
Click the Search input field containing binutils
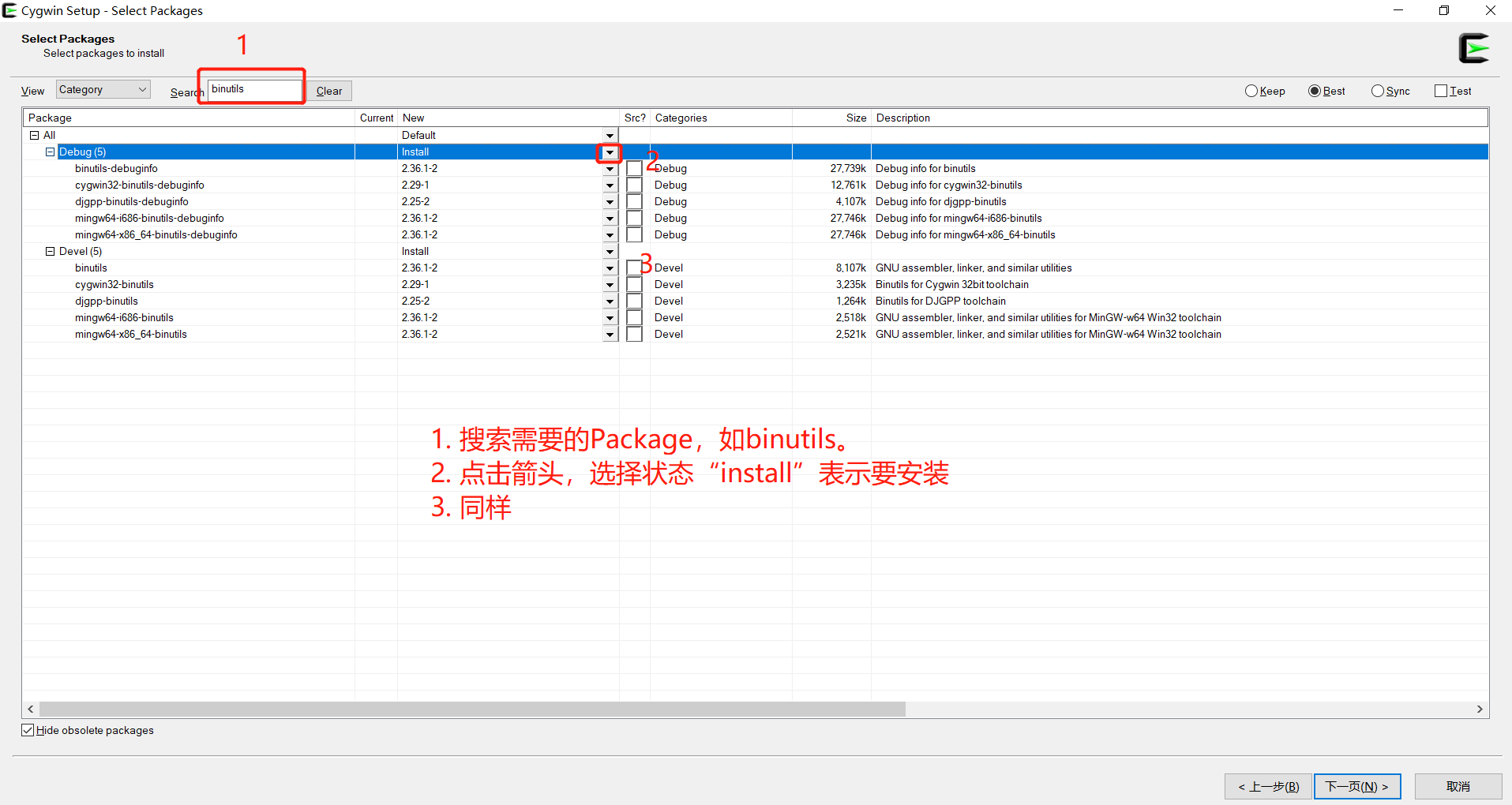click(x=254, y=89)
